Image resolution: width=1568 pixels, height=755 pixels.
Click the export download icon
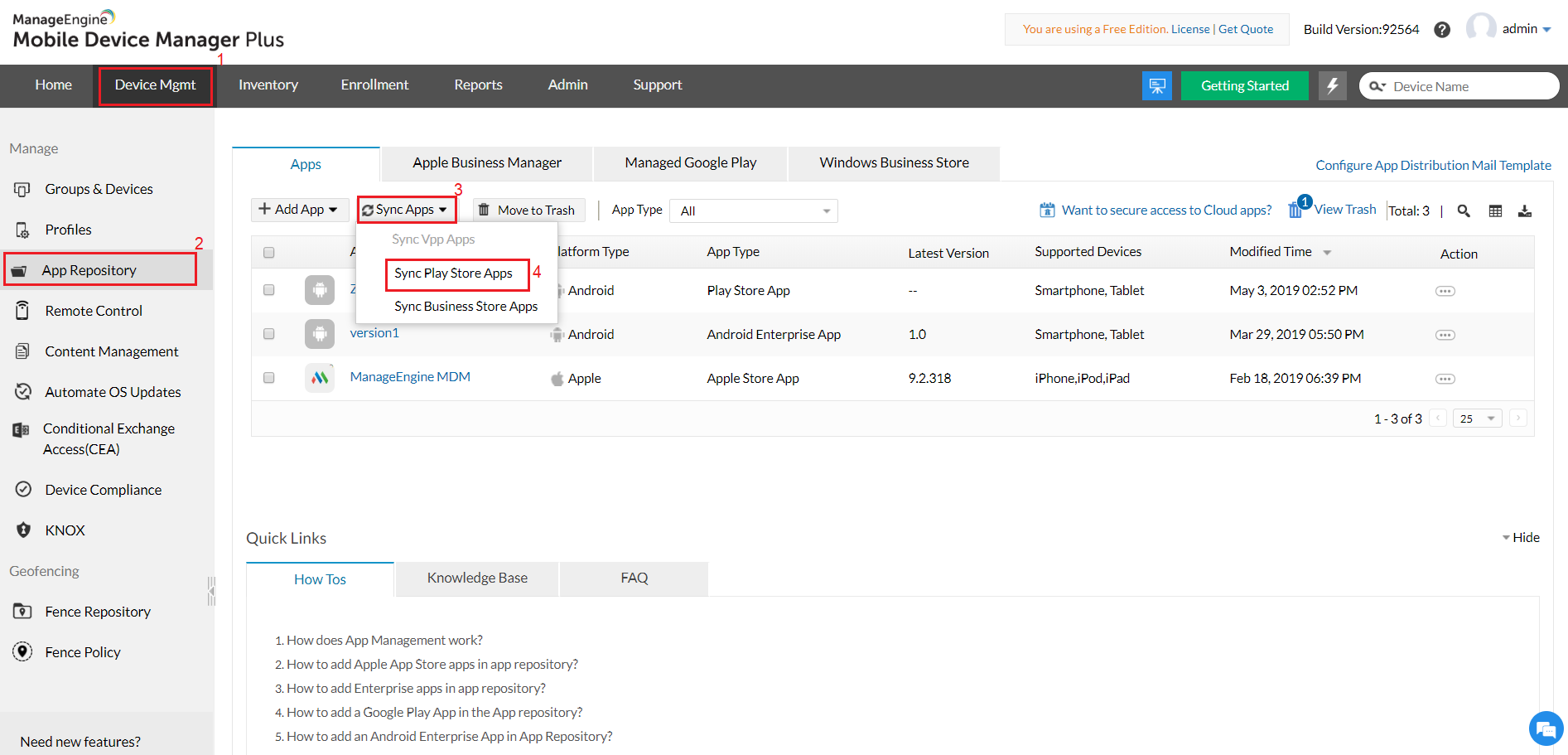pyautogui.click(x=1524, y=211)
